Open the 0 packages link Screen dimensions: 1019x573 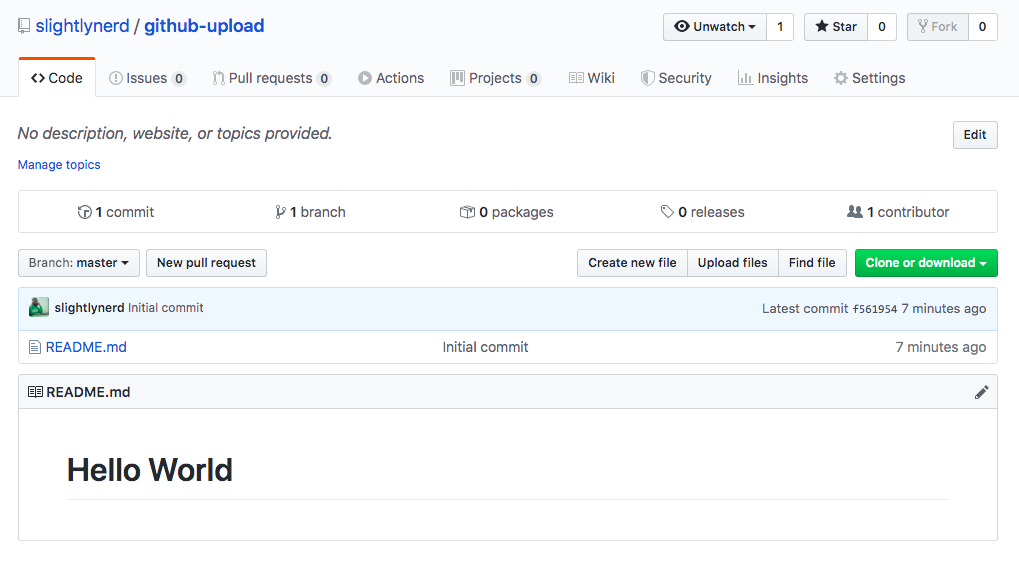click(506, 212)
